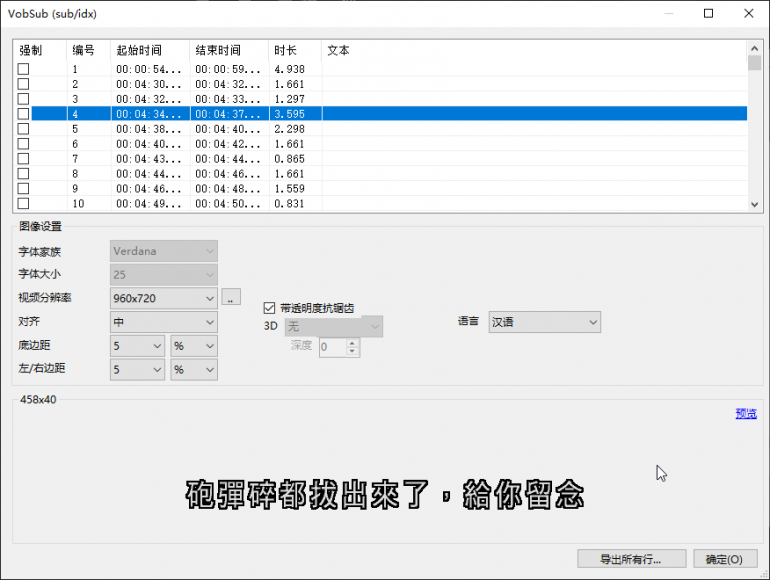Select subtitle row with duration 4.938

(381, 69)
